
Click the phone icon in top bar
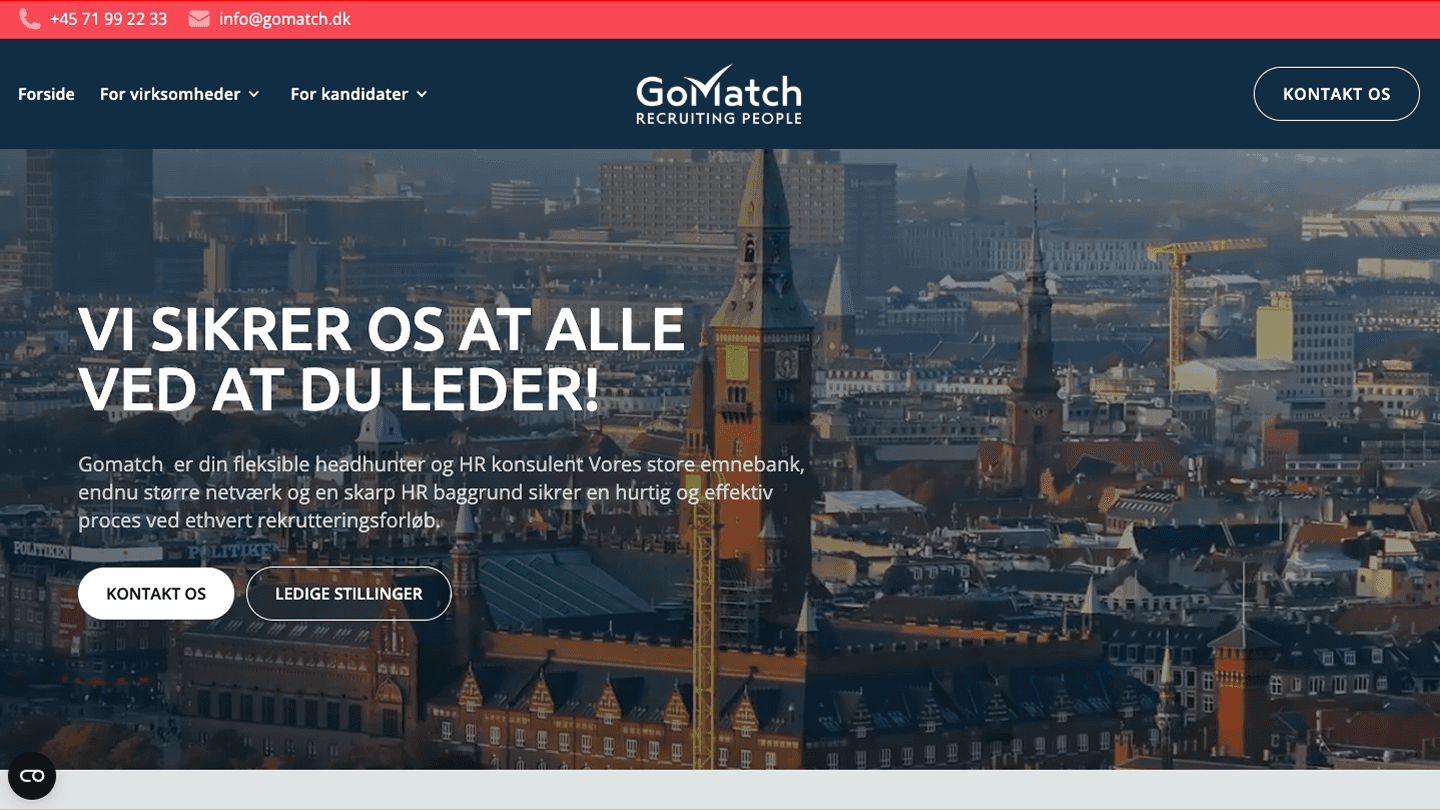point(29,19)
